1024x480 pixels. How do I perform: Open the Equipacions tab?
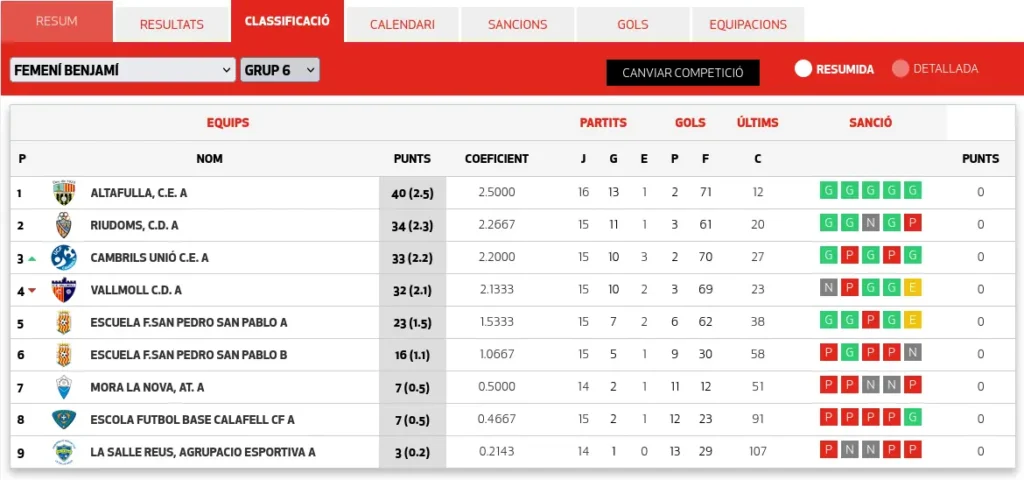click(747, 24)
